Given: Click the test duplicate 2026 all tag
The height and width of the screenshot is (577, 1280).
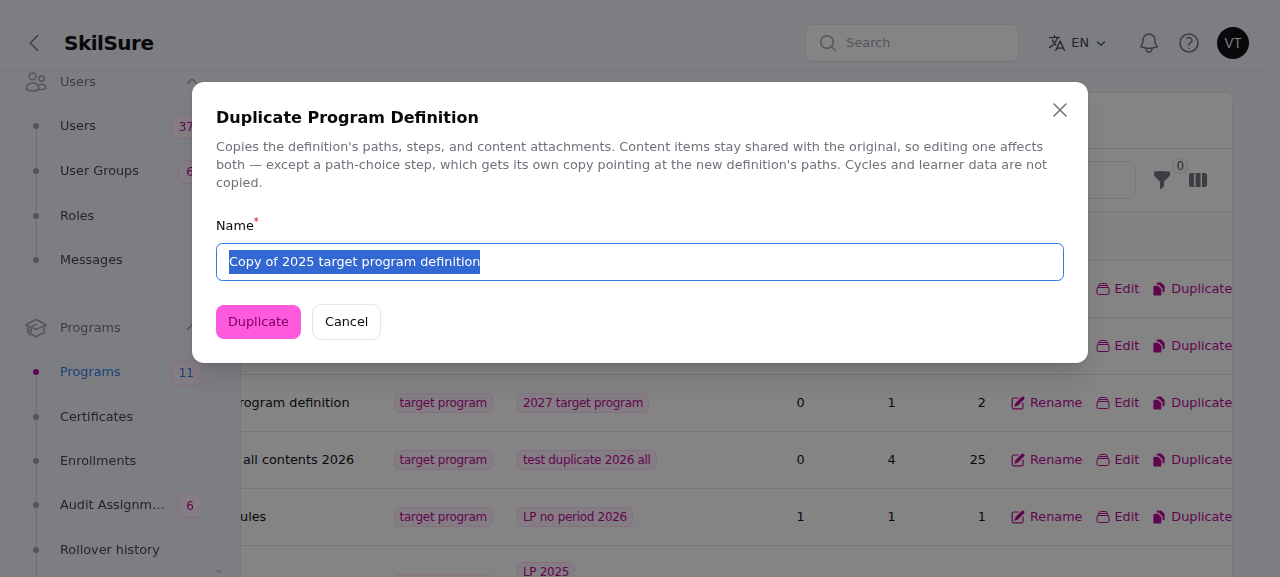Looking at the screenshot, I should click(587, 460).
